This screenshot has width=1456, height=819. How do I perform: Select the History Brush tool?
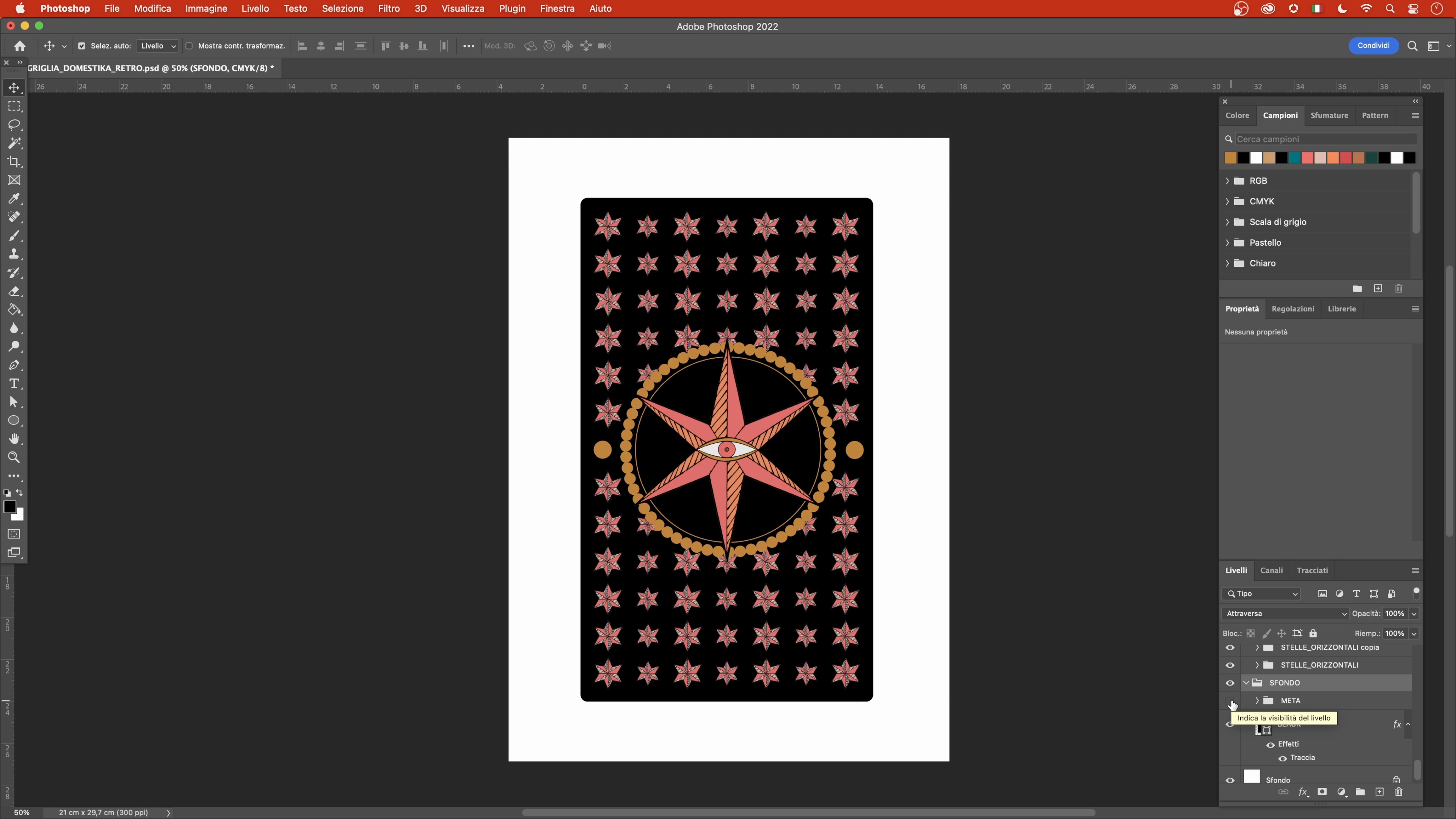[x=14, y=273]
